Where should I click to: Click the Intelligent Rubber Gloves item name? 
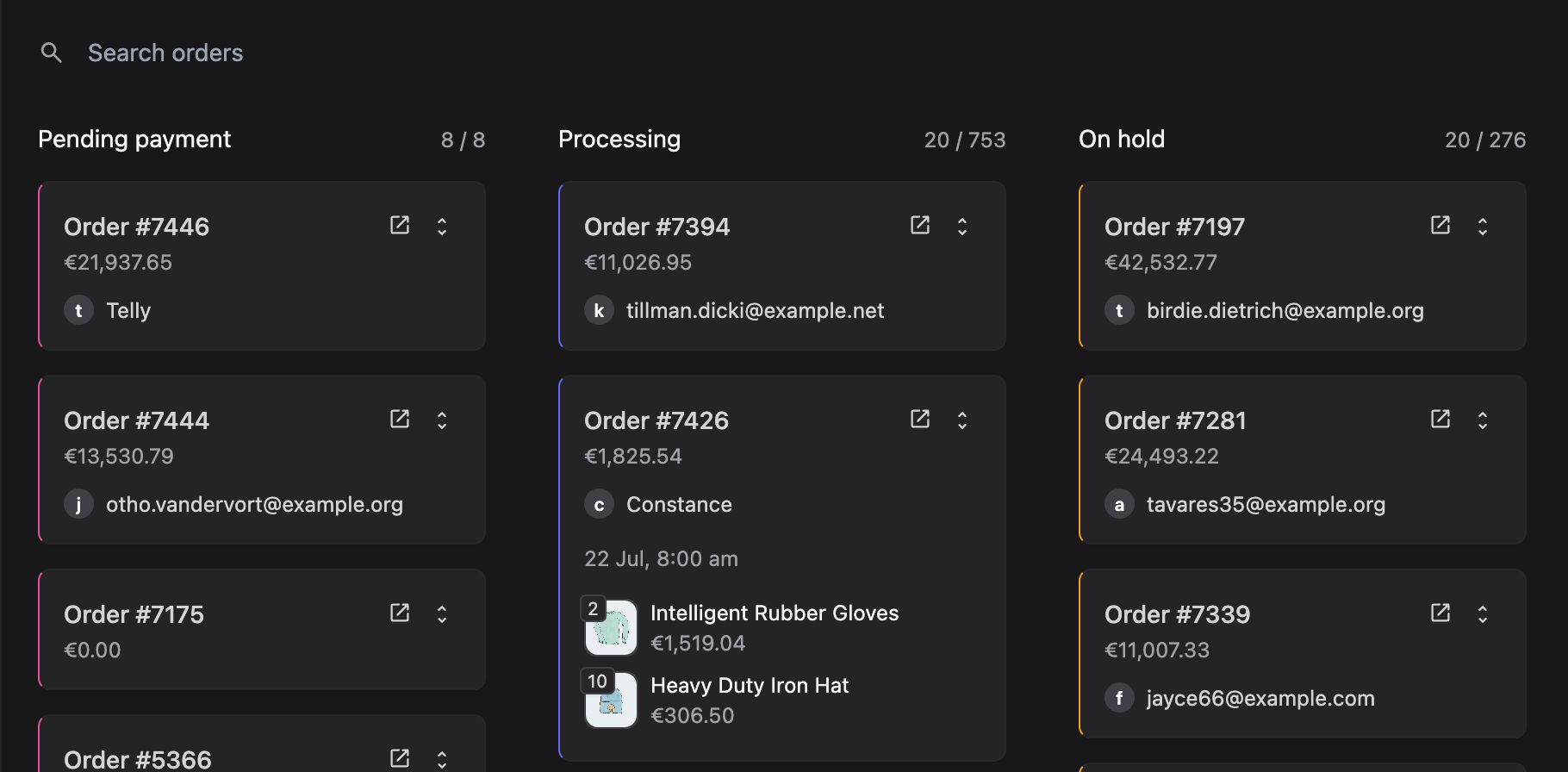click(x=775, y=613)
